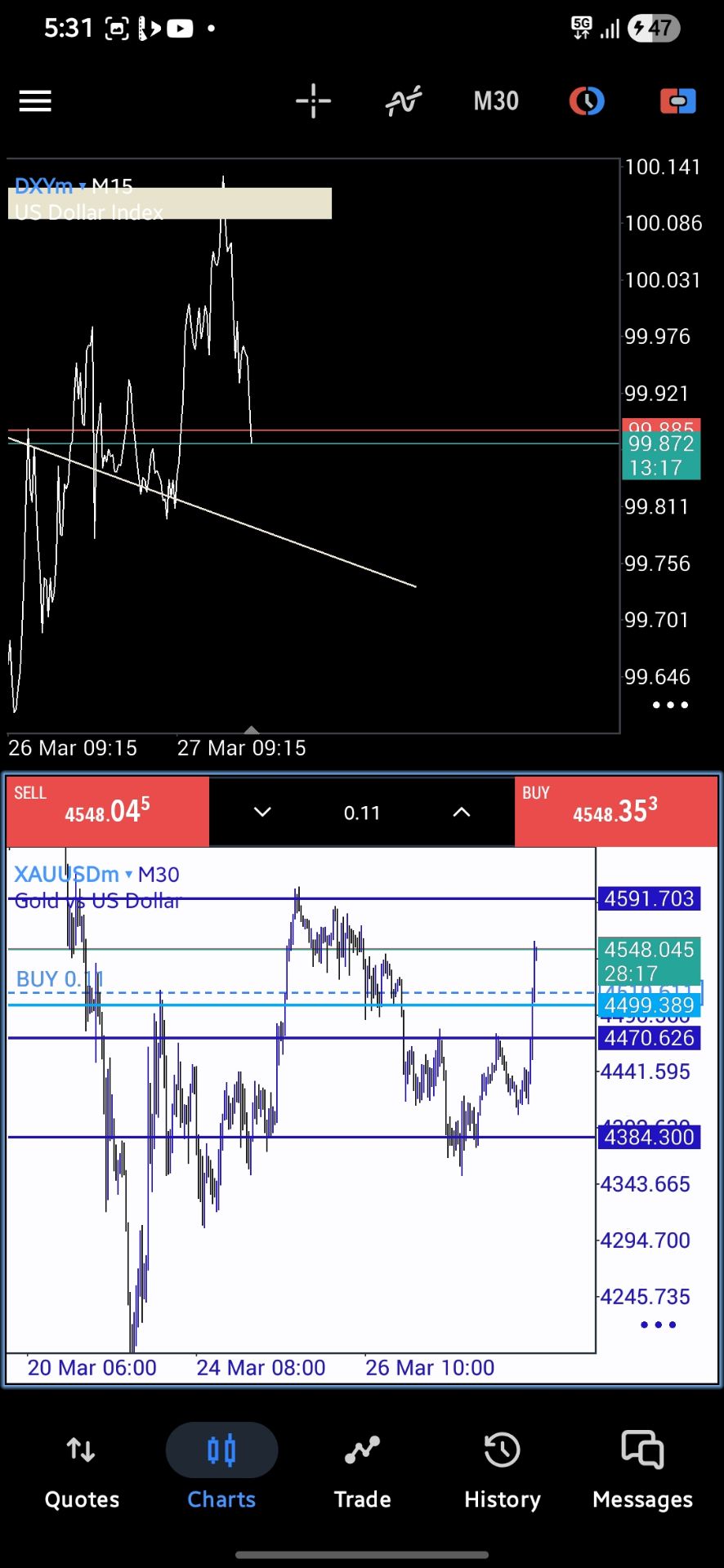Viewport: 724px width, 1568px height.
Task: Tap the BUY 0.11 position line label
Action: (x=60, y=979)
